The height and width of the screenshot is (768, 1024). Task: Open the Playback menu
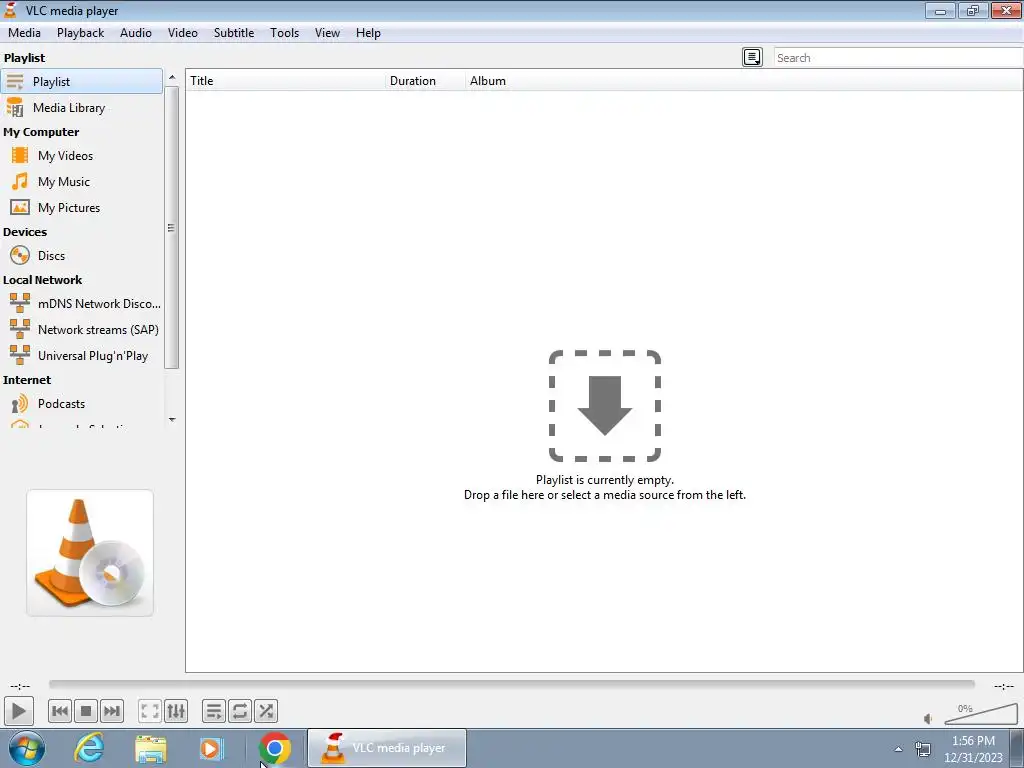point(80,33)
